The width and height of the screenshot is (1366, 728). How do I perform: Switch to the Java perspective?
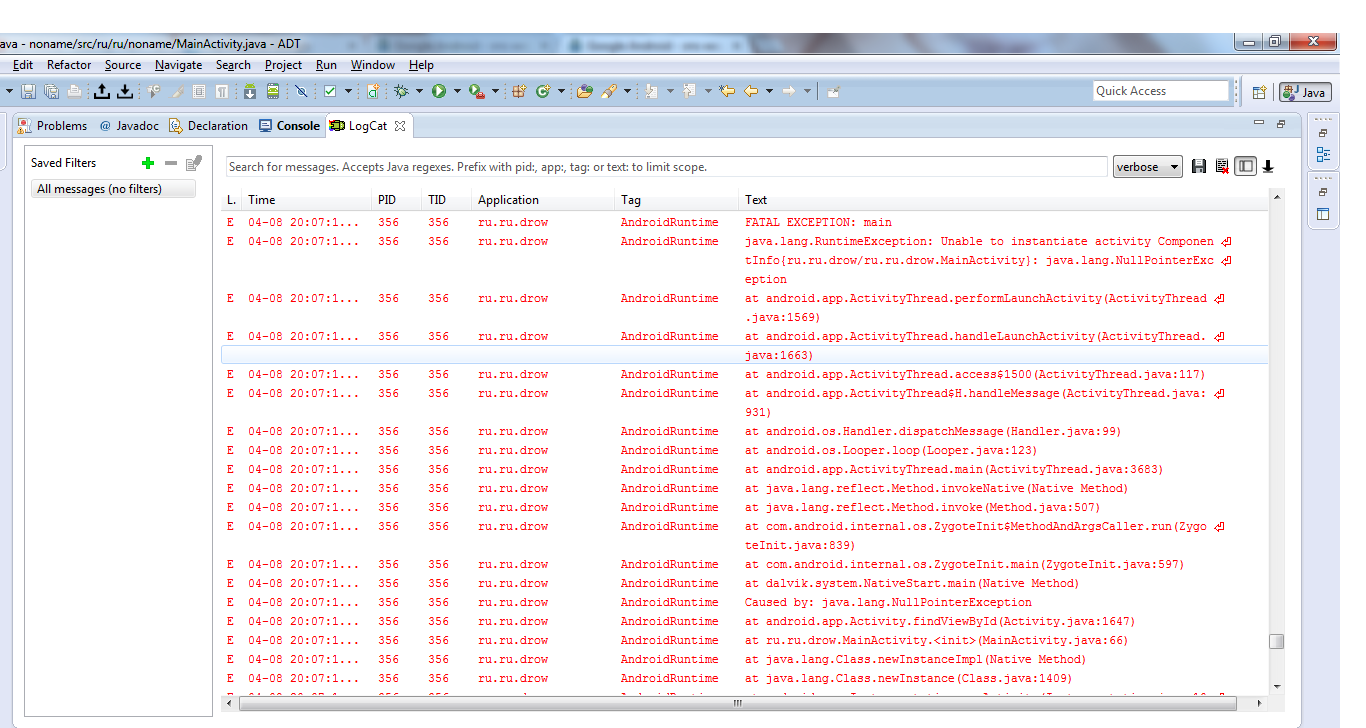1304,92
